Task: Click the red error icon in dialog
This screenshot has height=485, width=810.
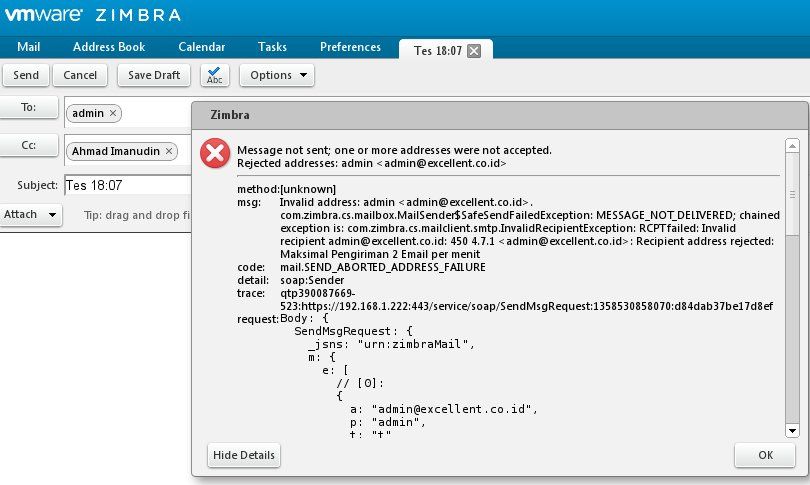Action: (215, 153)
